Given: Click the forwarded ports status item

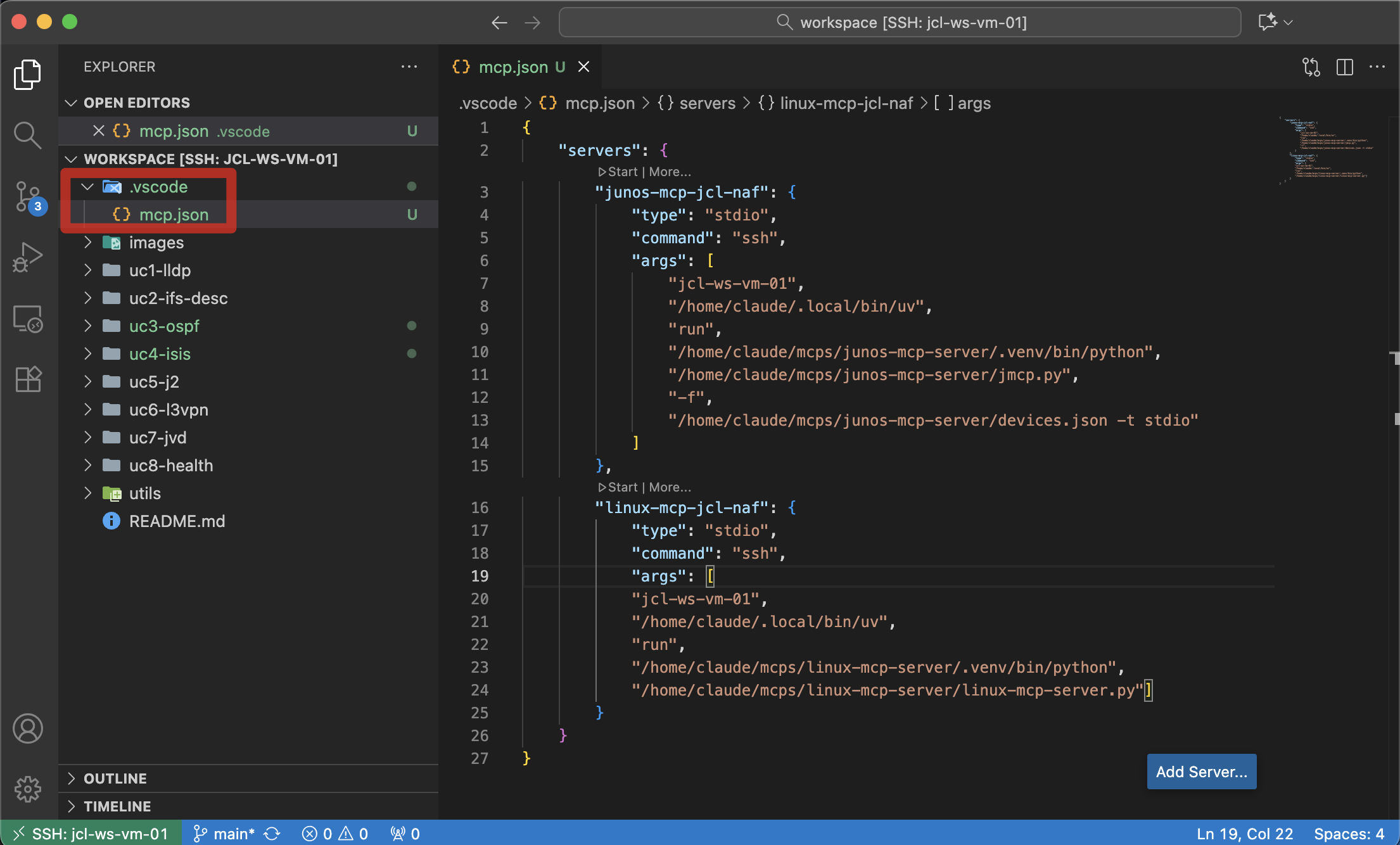Looking at the screenshot, I should pyautogui.click(x=405, y=833).
